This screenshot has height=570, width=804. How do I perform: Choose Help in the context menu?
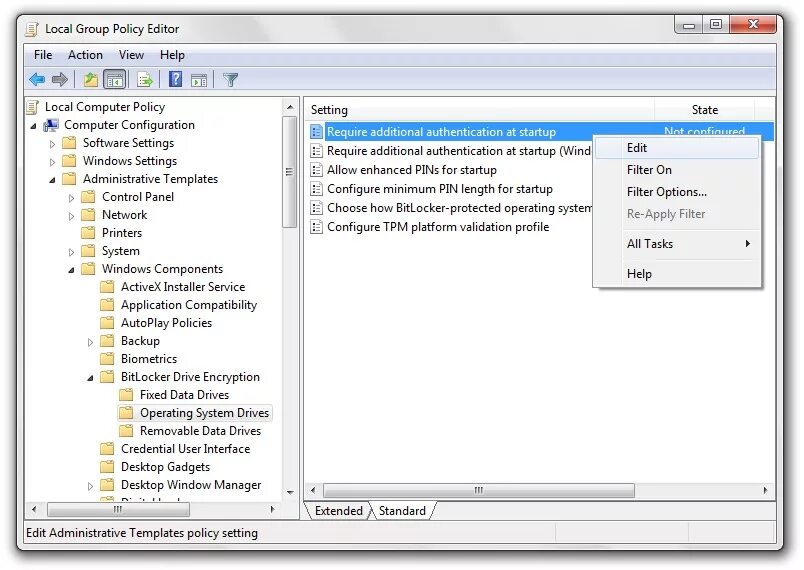click(x=677, y=274)
